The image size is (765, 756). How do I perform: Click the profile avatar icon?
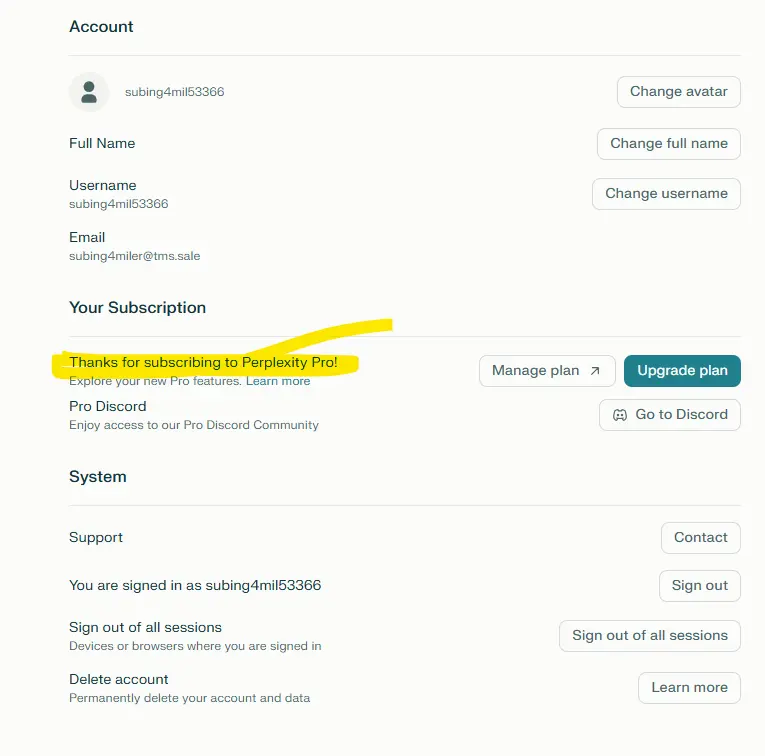(x=89, y=92)
